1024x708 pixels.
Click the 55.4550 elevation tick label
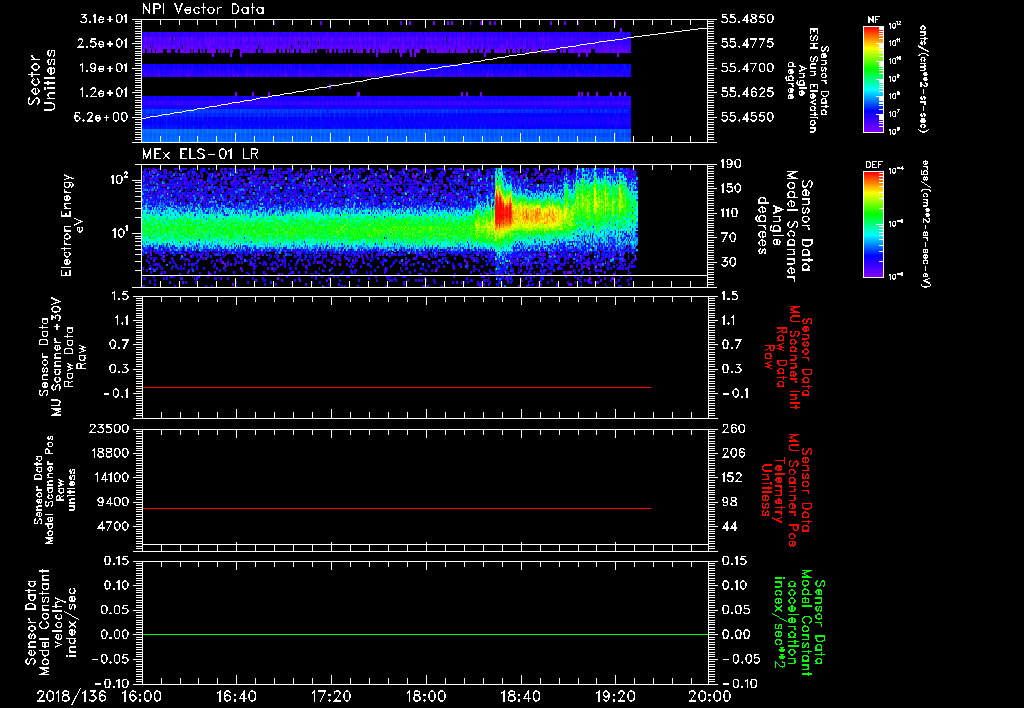click(x=748, y=118)
